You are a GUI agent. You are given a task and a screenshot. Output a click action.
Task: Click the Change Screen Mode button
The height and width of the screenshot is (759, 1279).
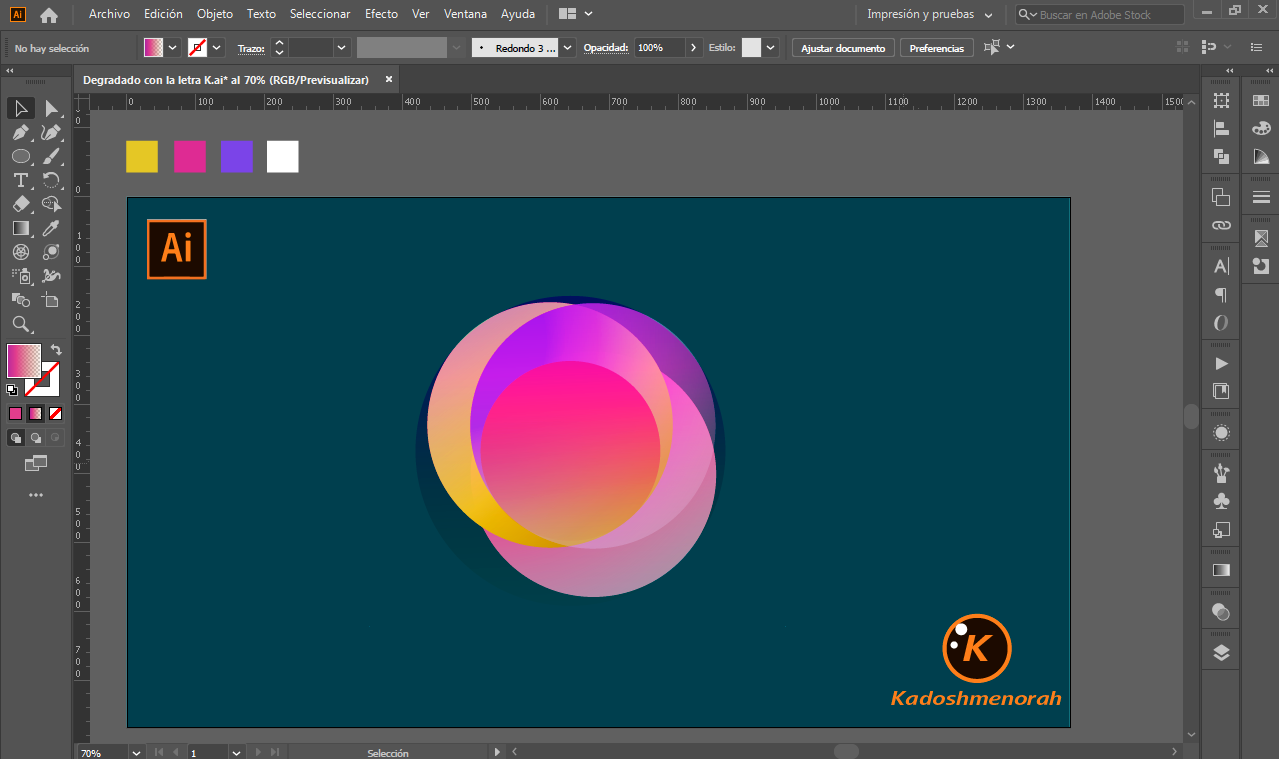(x=36, y=463)
